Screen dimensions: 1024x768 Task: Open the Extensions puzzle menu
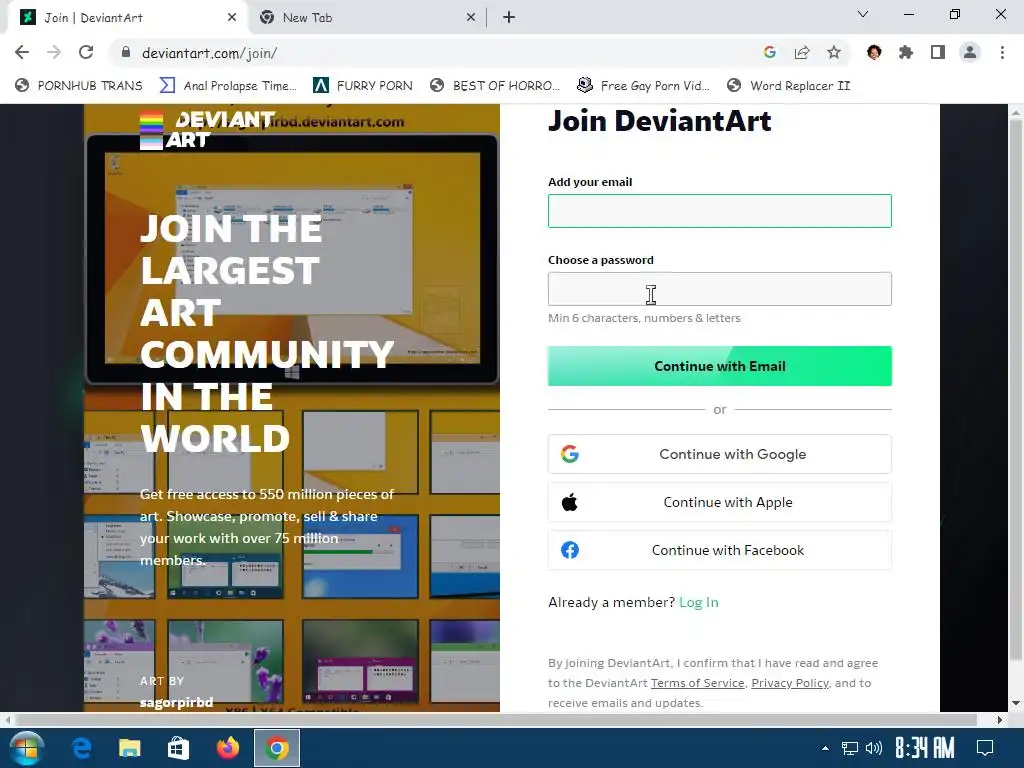tap(906, 52)
